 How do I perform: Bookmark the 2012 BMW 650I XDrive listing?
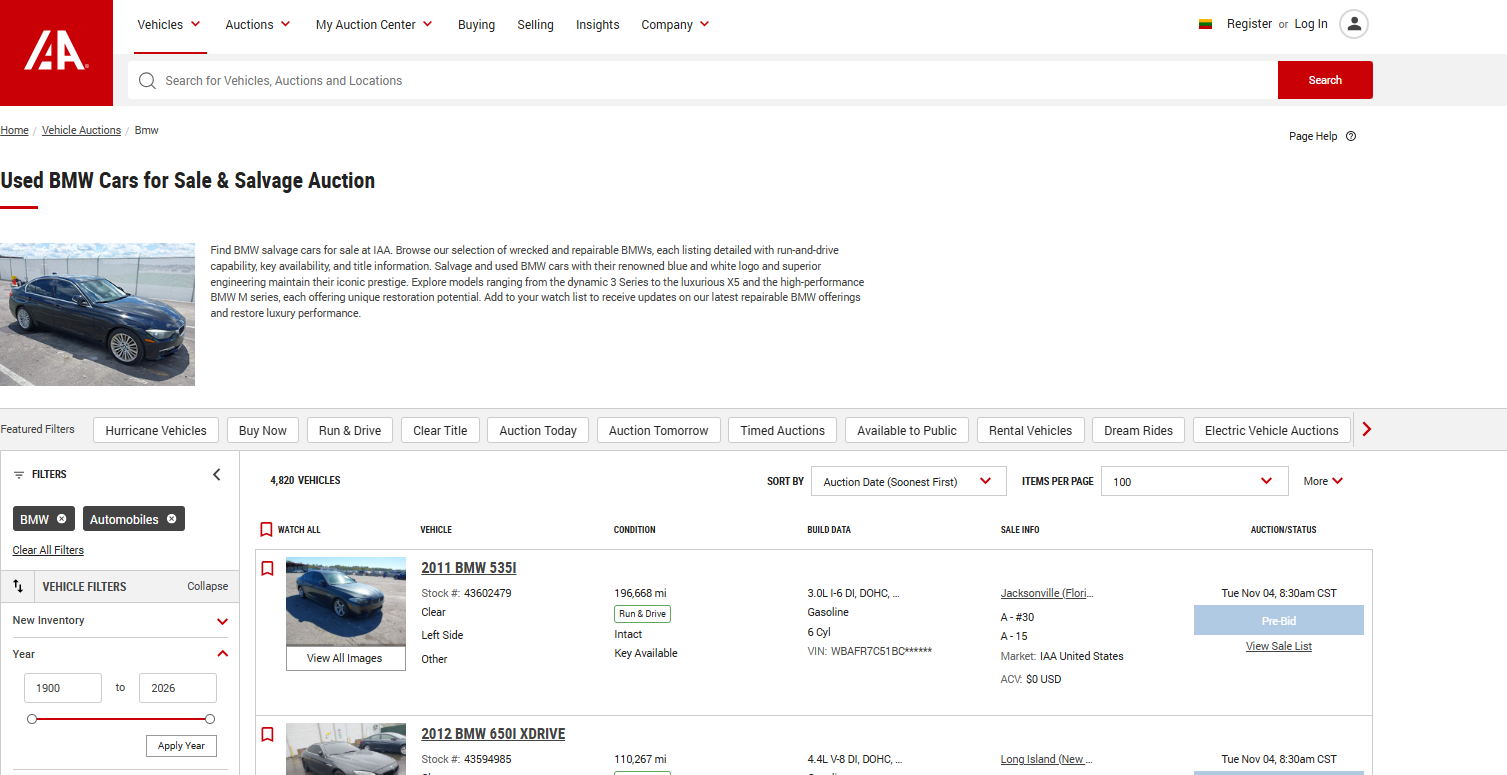(x=267, y=735)
